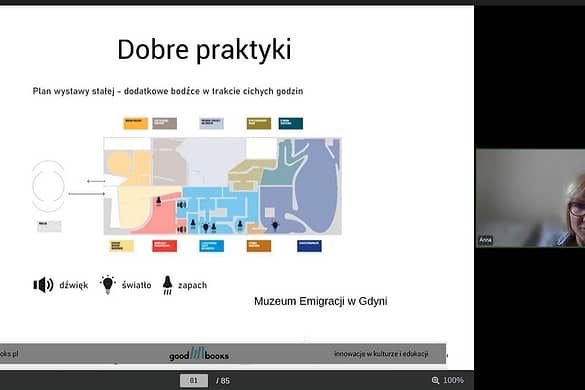Click the circular entrance diagram left of the map
585x390 pixels.
point(48,186)
